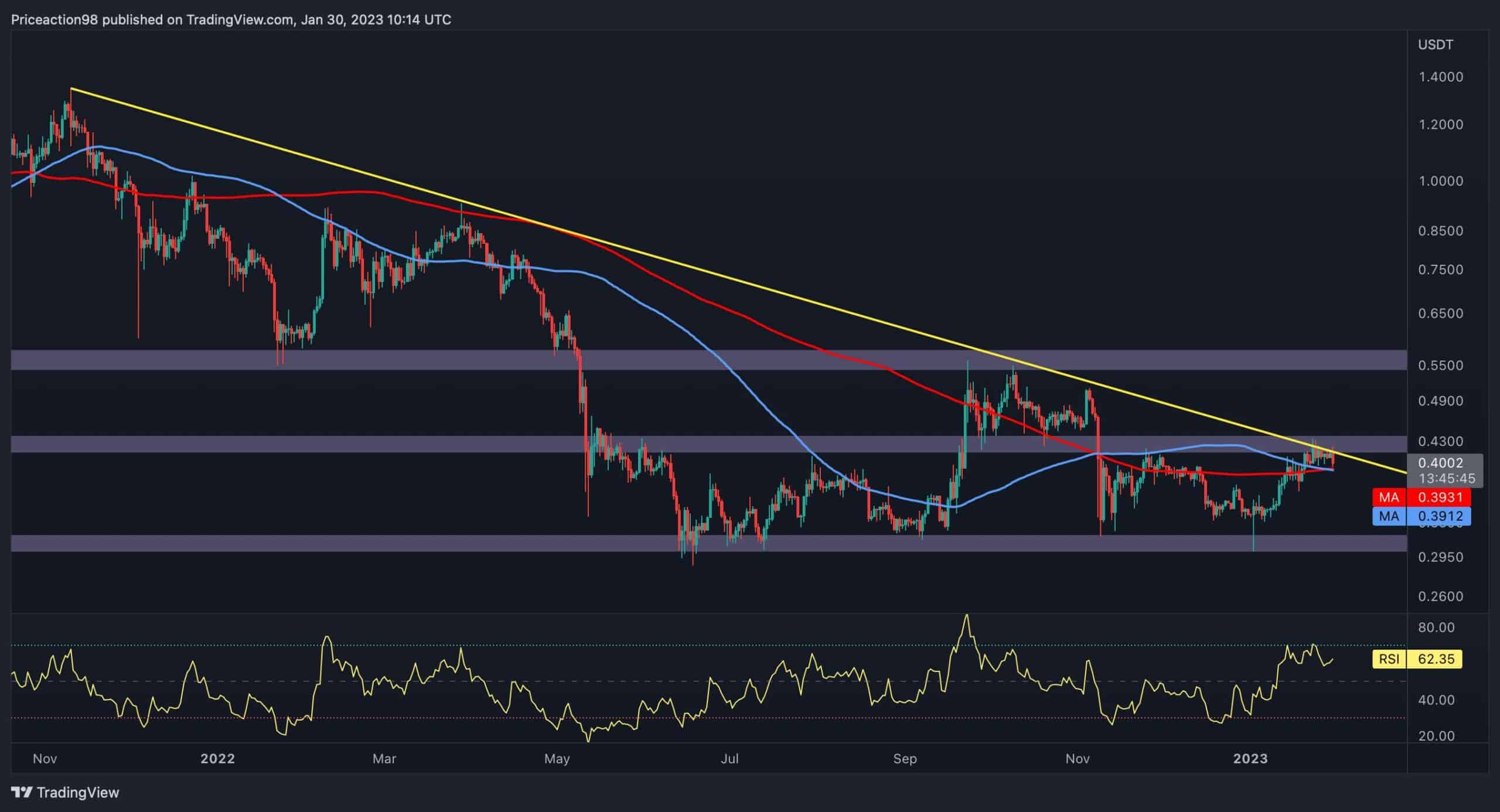The image size is (1500, 812).
Task: Click the yellow RSI tag
Action: click(x=1389, y=659)
